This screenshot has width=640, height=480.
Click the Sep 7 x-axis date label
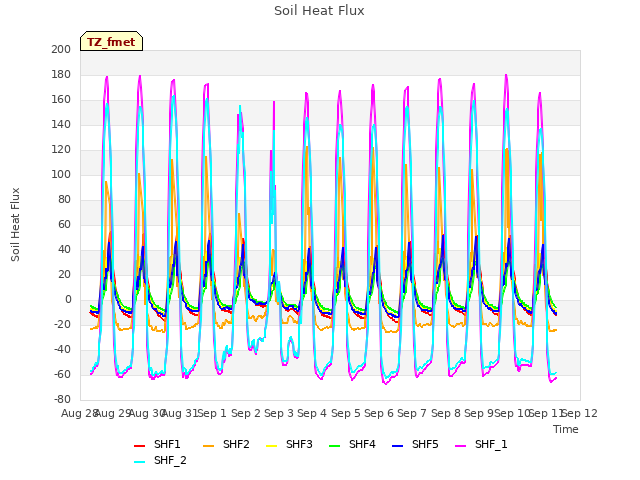point(412,413)
